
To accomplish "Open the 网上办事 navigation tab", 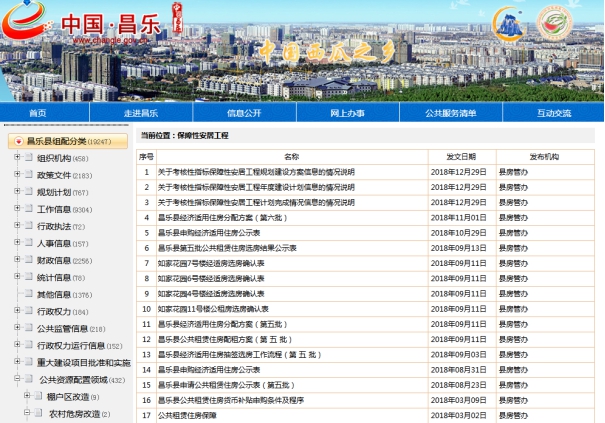I will 347,113.
